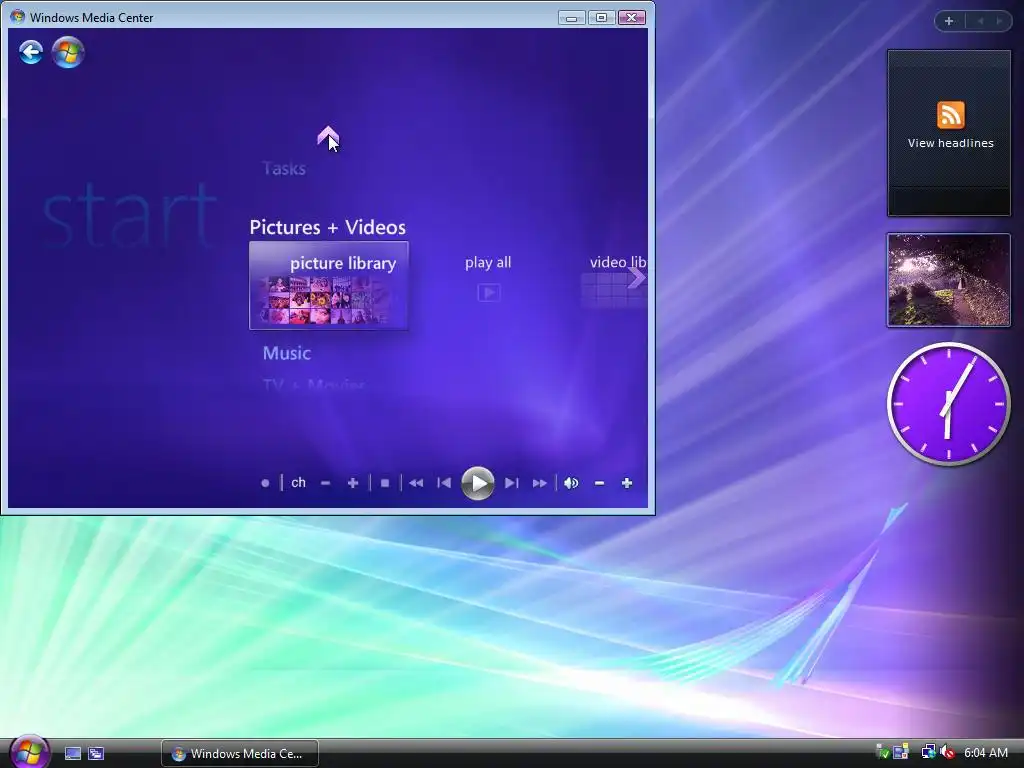This screenshot has height=768, width=1024.
Task: Select the Tasks menu category
Action: coord(284,168)
